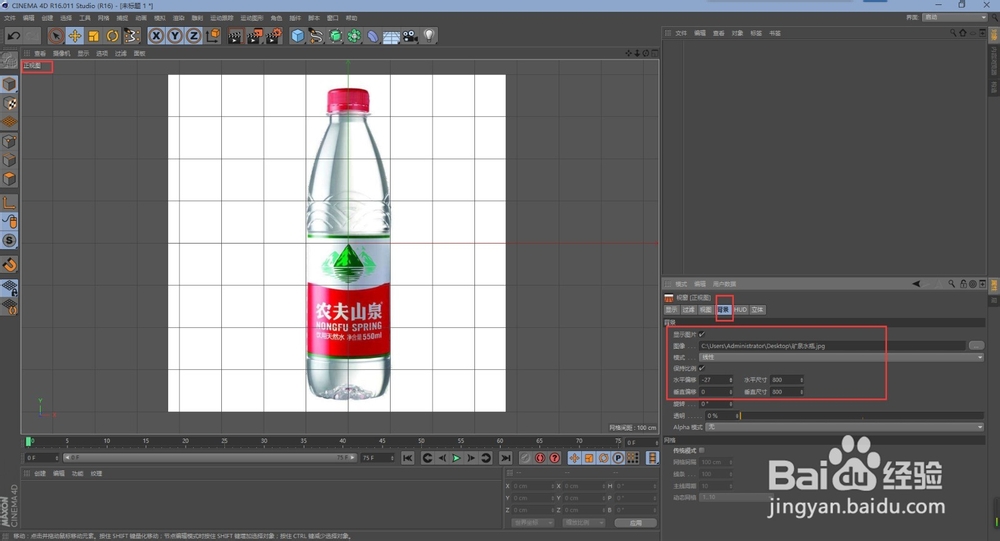Viewport: 1000px width, 541px height.
Task: Activate the Move tool
Action: [75, 36]
